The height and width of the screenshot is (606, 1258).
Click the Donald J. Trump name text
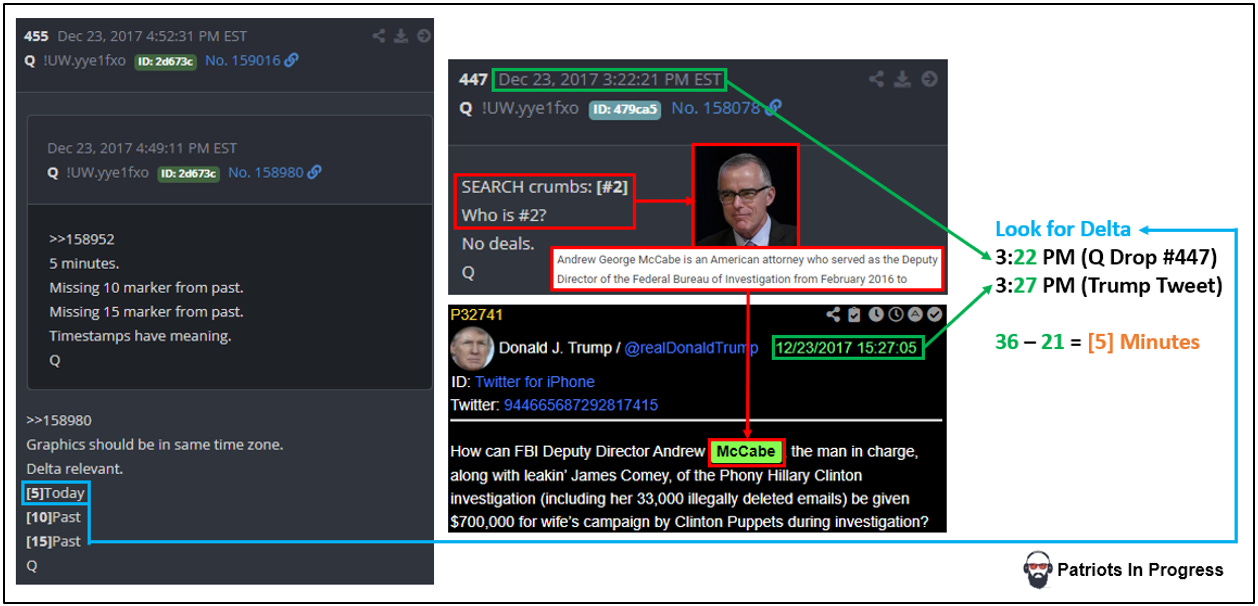(x=557, y=348)
